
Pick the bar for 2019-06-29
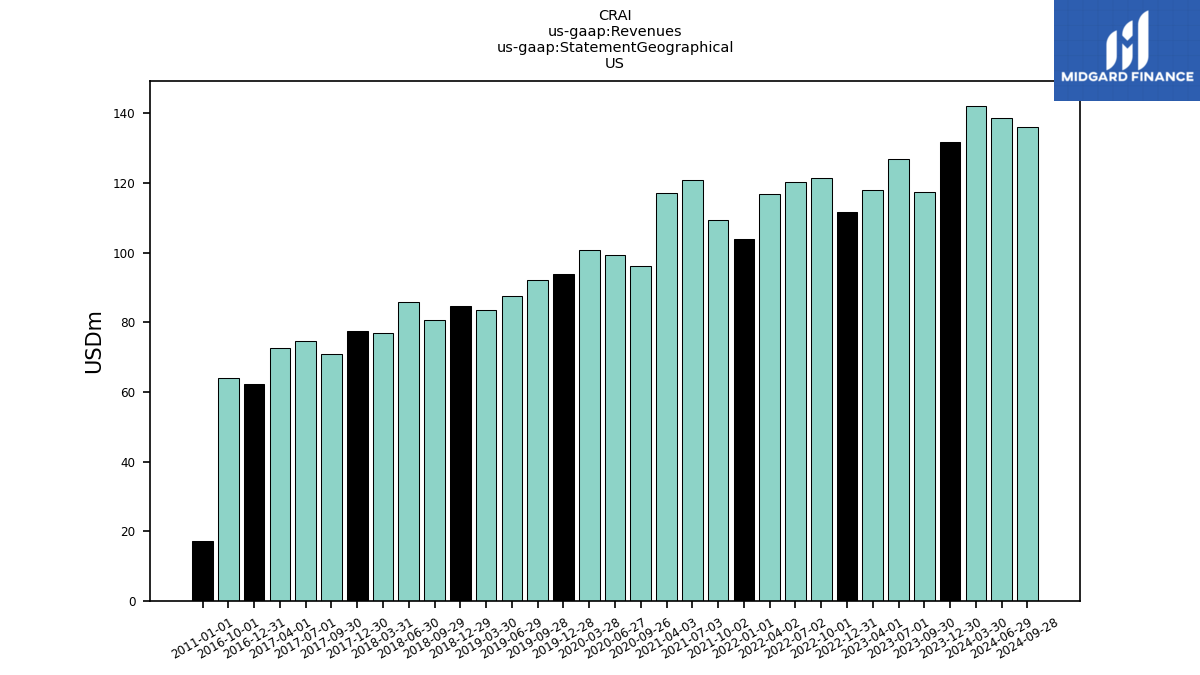click(512, 448)
